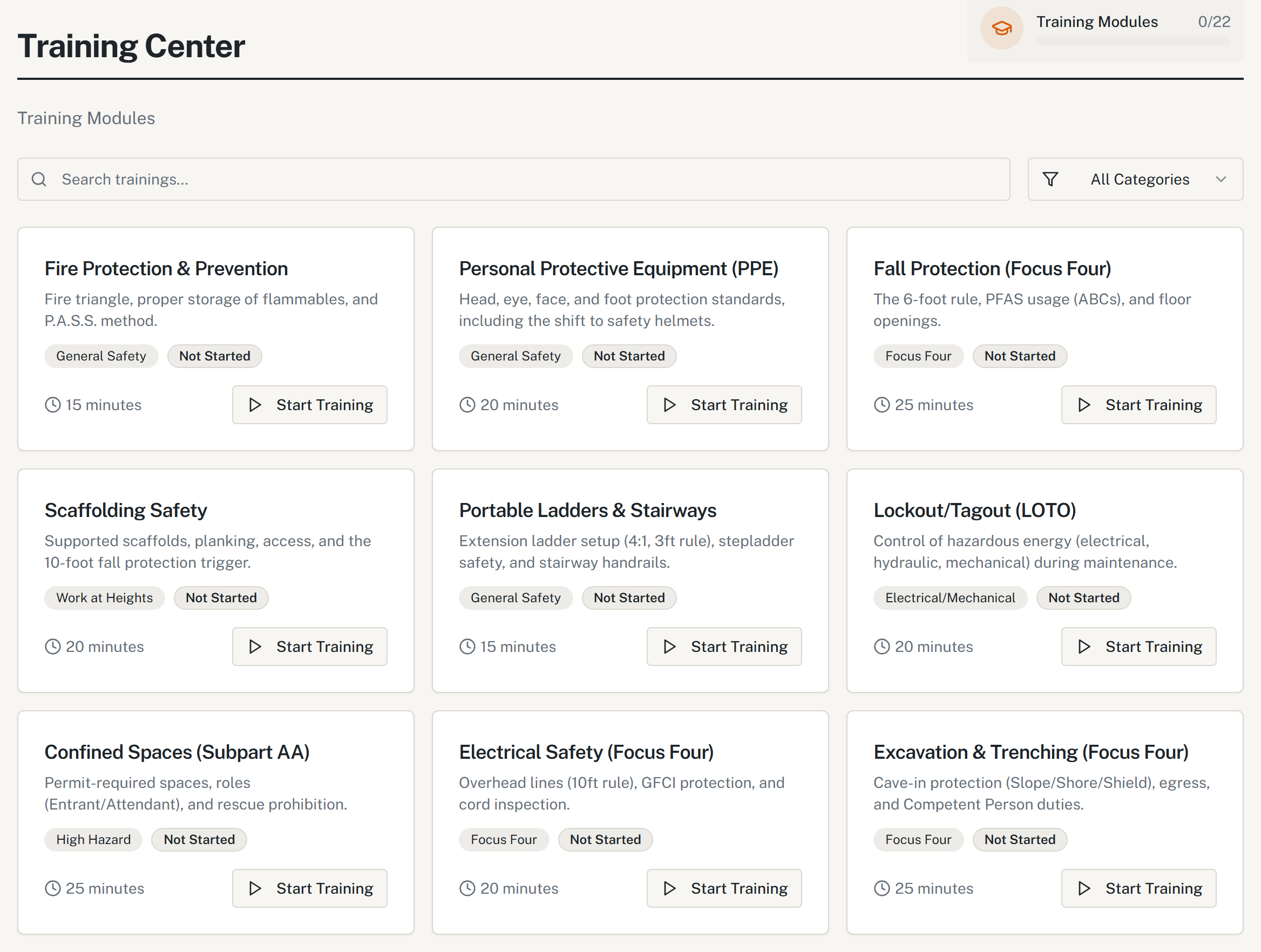Screen dimensions: 1261x952
Task: Click General Safety tag on Portable Ladders card
Action: tap(516, 598)
